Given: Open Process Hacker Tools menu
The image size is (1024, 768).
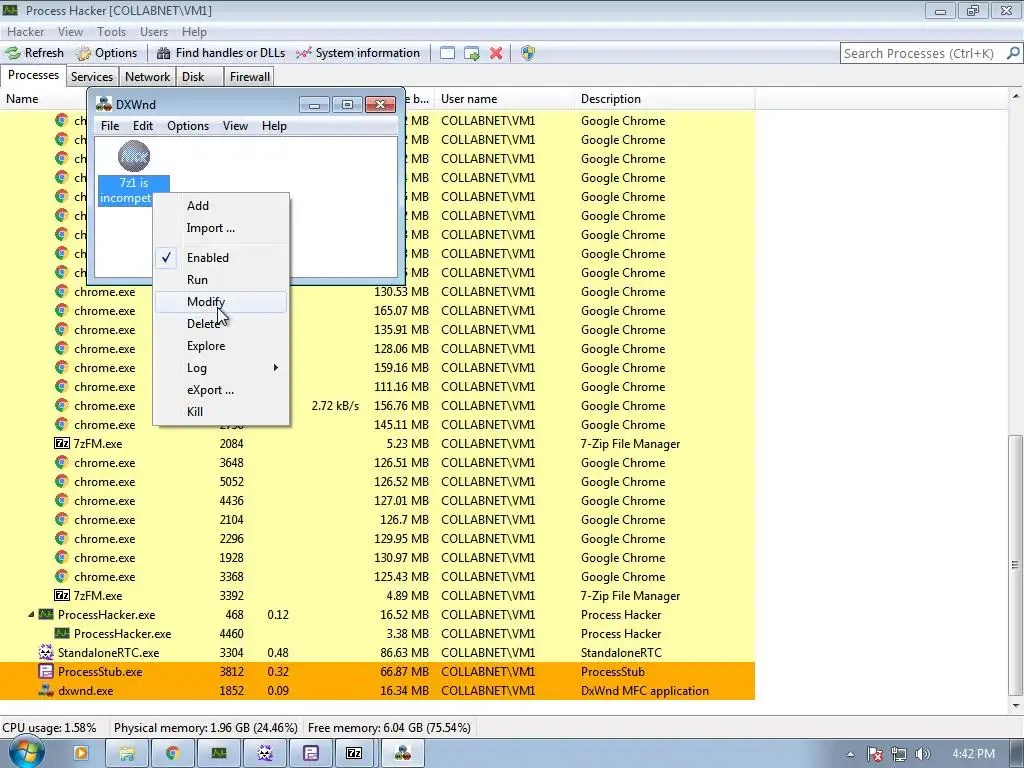Looking at the screenshot, I should [x=111, y=31].
